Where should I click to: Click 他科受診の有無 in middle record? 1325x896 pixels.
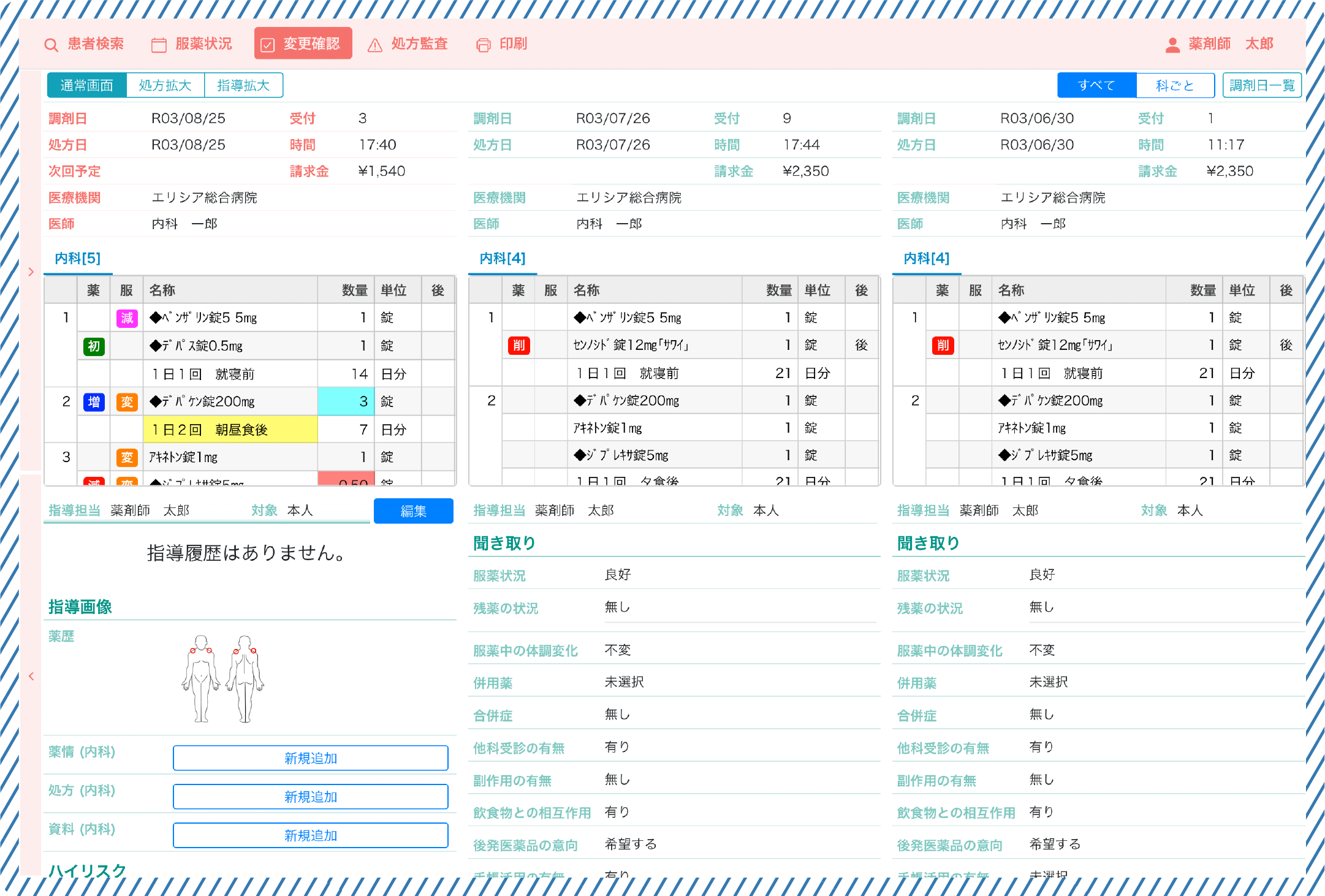pos(518,748)
